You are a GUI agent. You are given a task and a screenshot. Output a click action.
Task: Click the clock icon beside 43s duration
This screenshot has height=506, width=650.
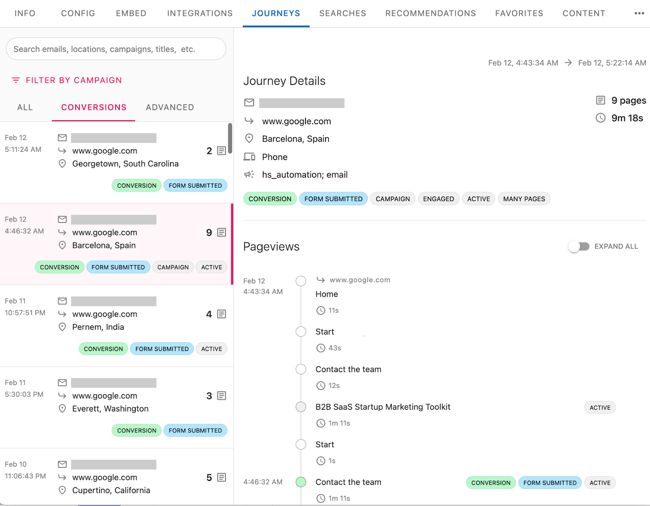click(x=320, y=348)
